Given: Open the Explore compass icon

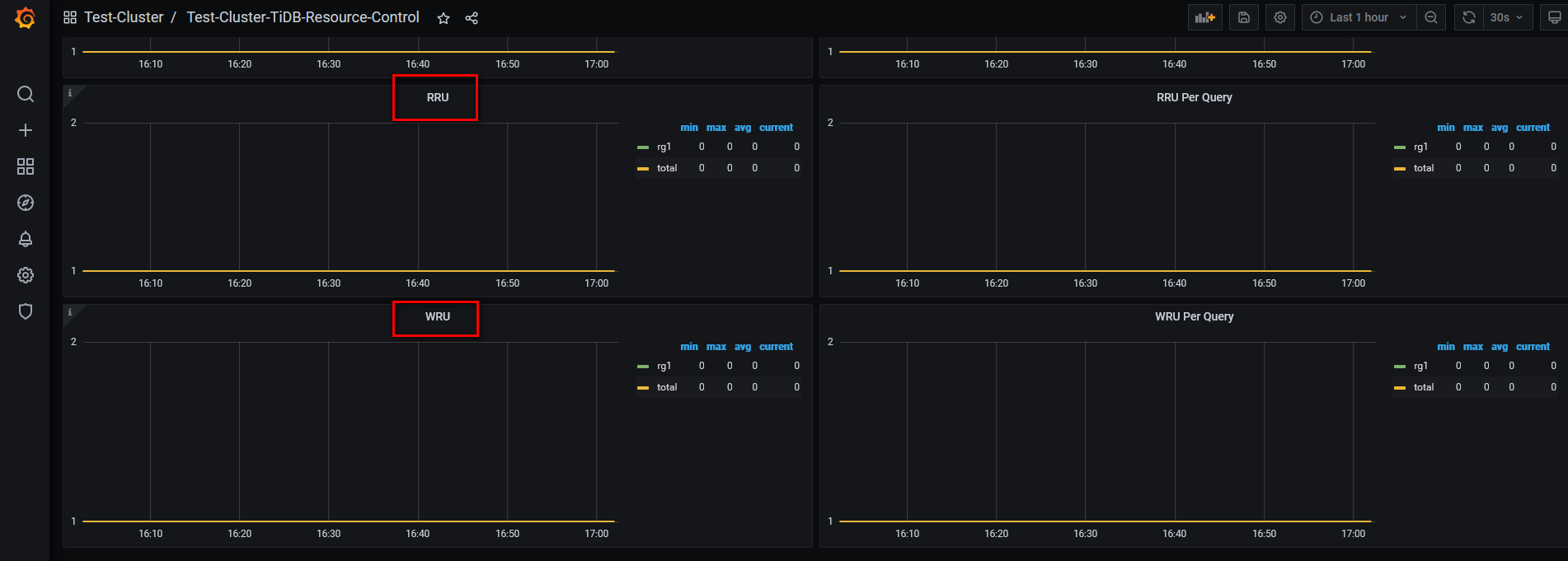Looking at the screenshot, I should (26, 203).
